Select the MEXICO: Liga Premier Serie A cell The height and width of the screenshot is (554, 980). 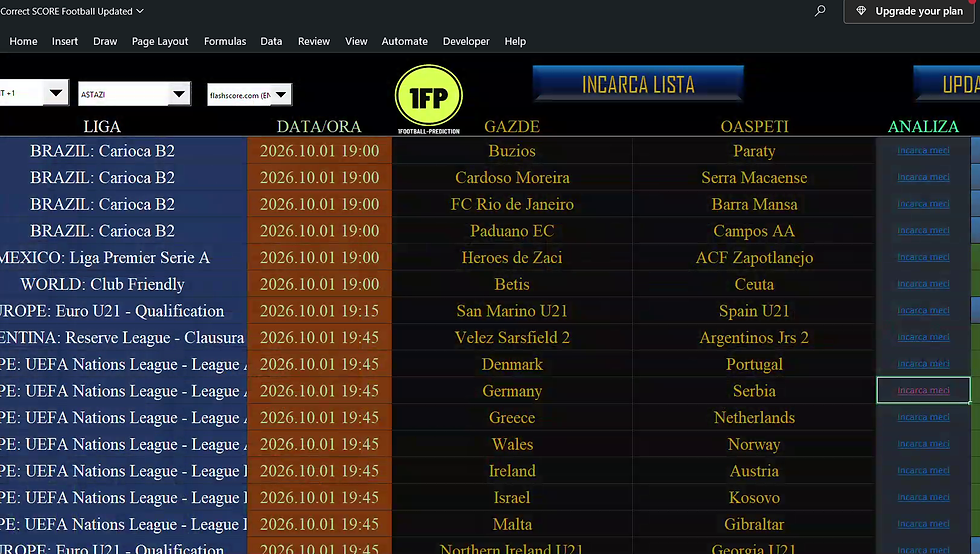click(x=124, y=258)
